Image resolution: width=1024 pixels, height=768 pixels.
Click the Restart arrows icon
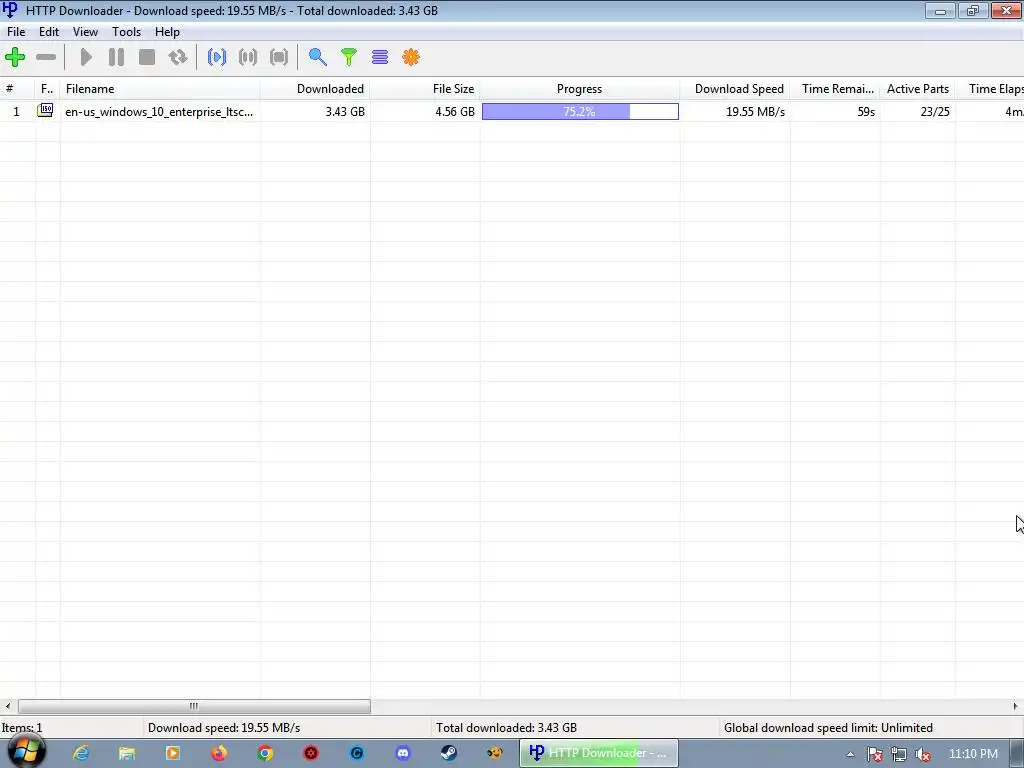(x=178, y=57)
